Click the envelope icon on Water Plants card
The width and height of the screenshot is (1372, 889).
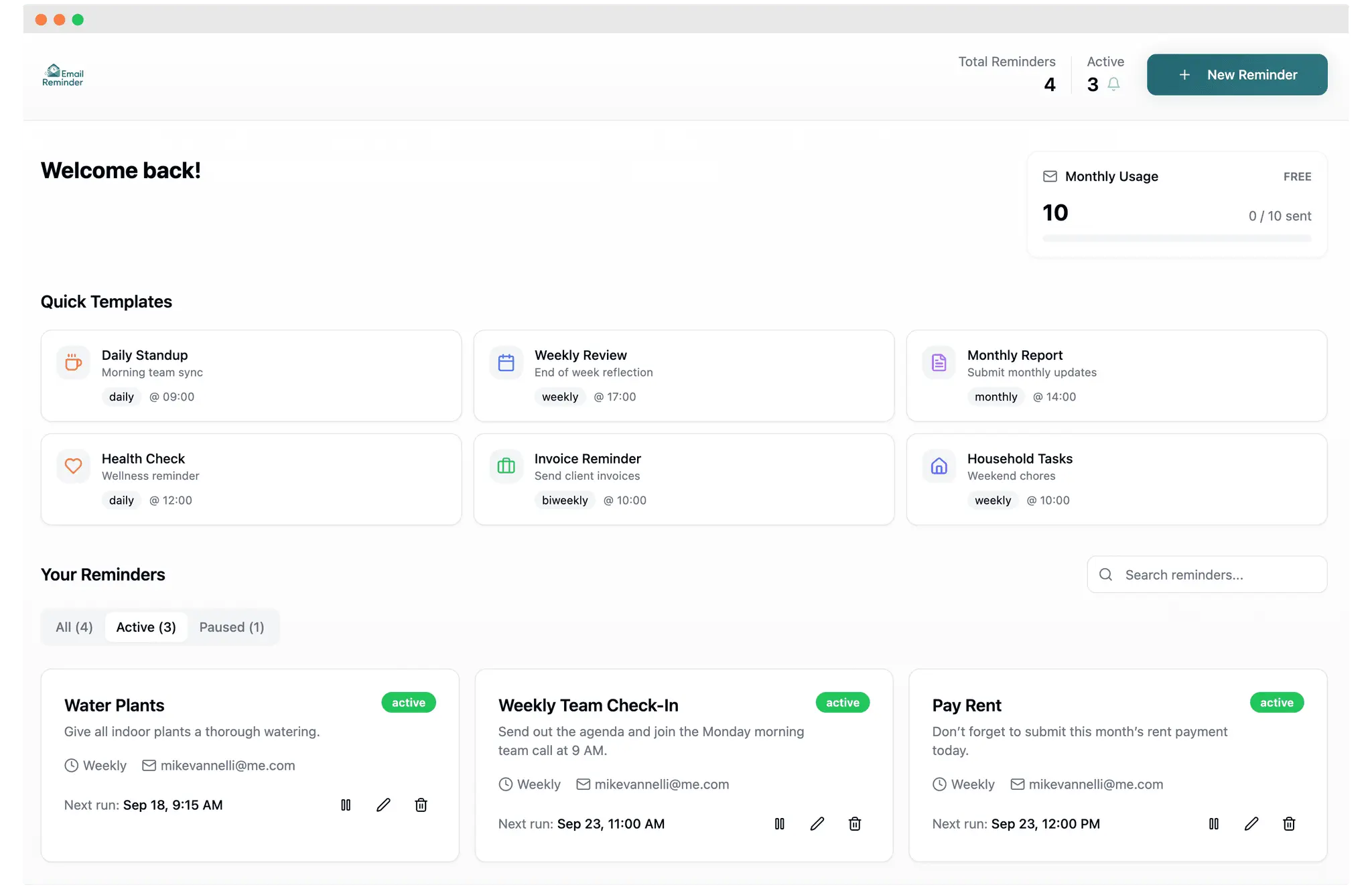[149, 765]
